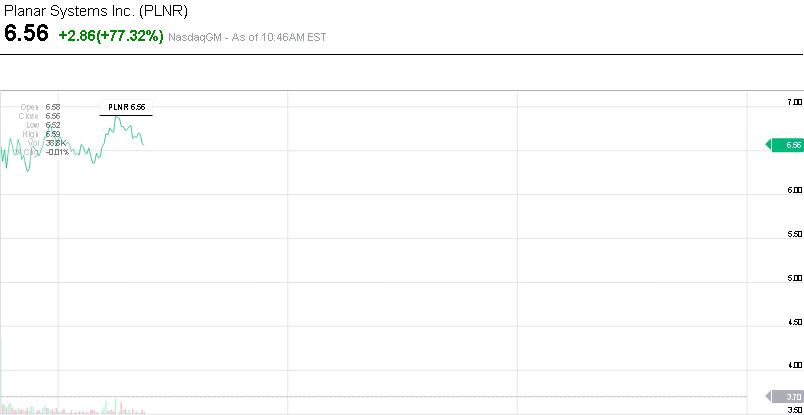Click the NasdaqGM exchange timestamp text
This screenshot has height=415, width=804.
(248, 37)
